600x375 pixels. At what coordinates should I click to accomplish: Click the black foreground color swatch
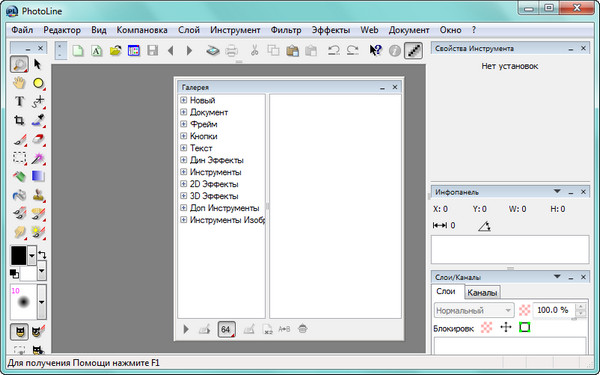point(18,256)
